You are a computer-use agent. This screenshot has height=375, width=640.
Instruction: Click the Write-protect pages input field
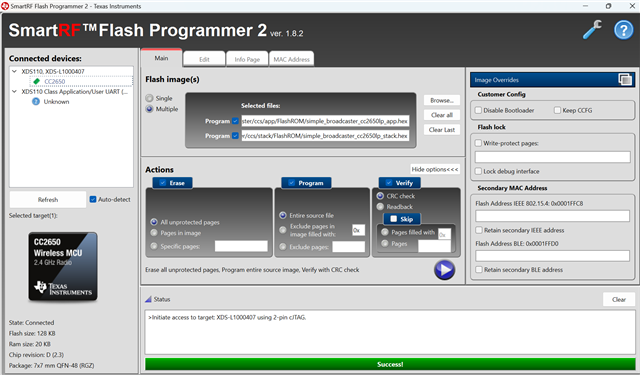click(553, 157)
